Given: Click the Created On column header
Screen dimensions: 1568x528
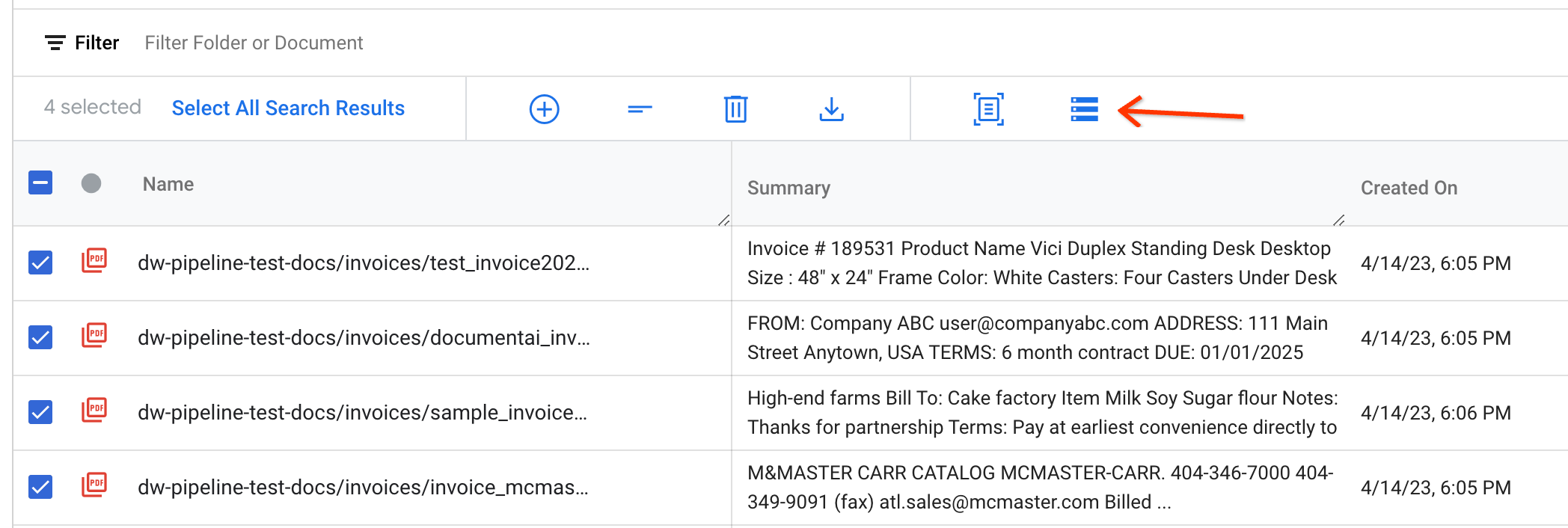Looking at the screenshot, I should point(1409,188).
